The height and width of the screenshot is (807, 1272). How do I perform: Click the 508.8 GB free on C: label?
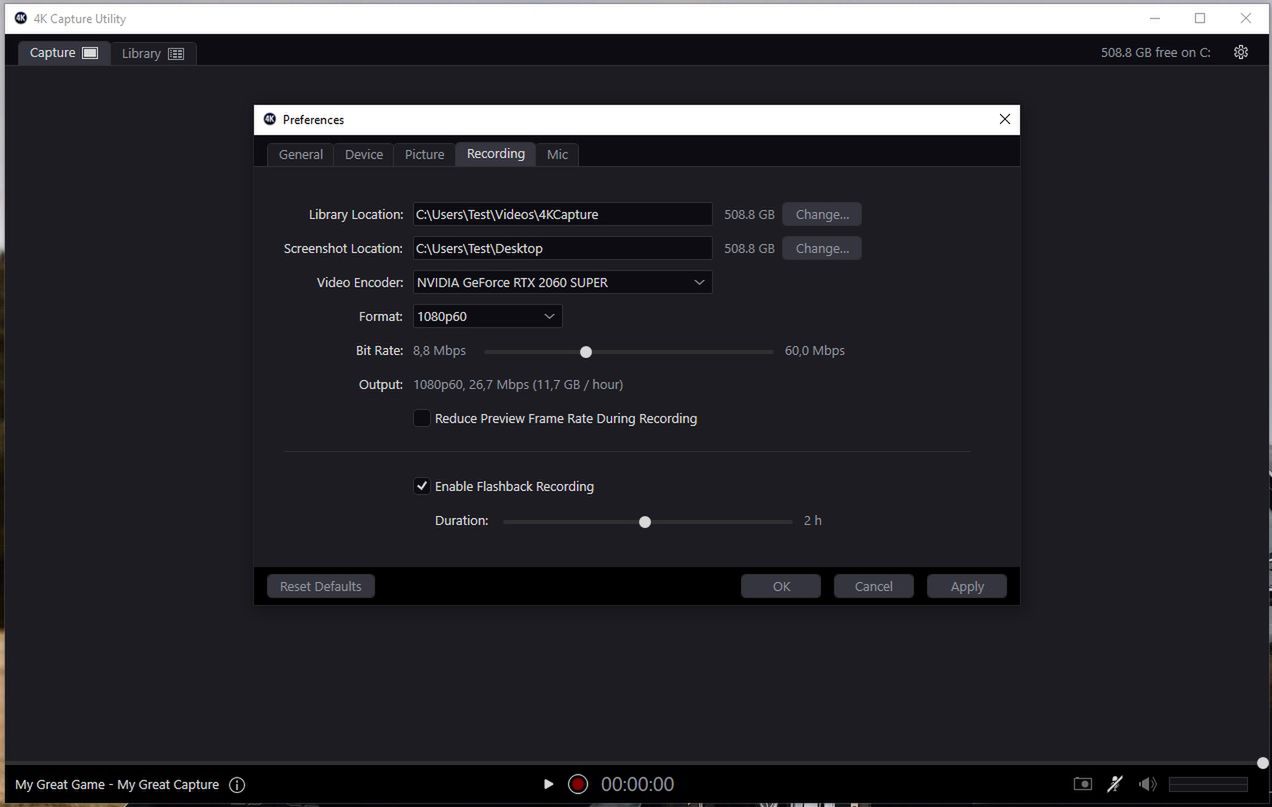(1156, 53)
